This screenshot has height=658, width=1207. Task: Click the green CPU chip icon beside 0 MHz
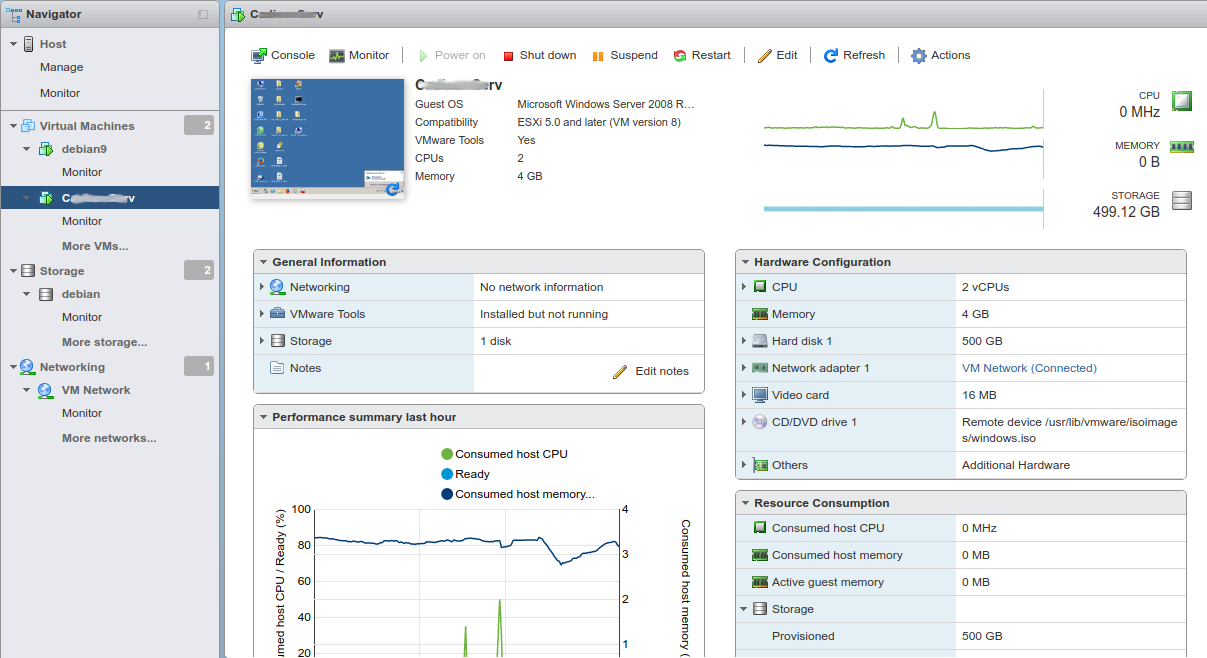[1182, 101]
